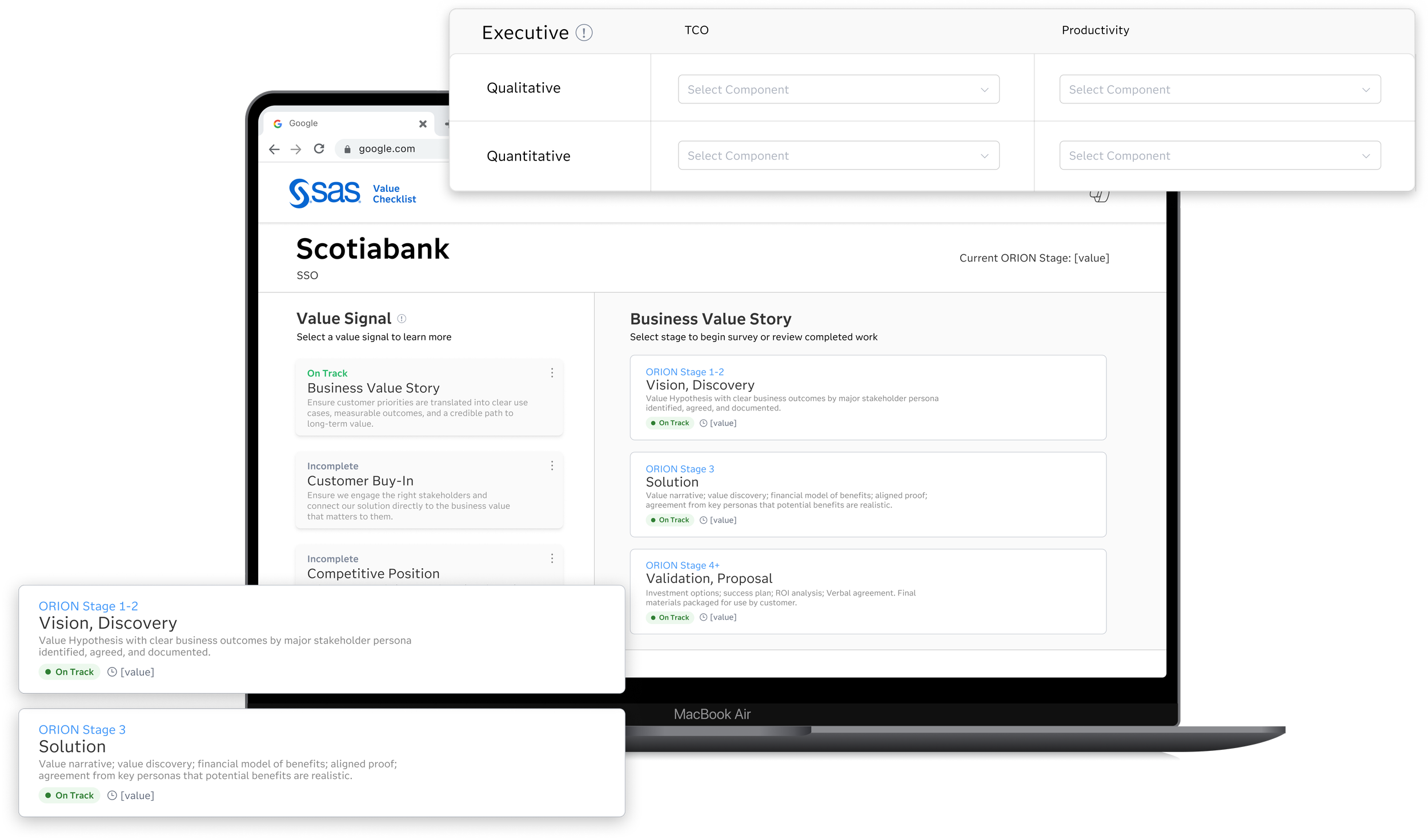Viewport: 1428px width, 840px height.
Task: Open Quantitative Productivity Select Component dropdown
Action: [1220, 156]
